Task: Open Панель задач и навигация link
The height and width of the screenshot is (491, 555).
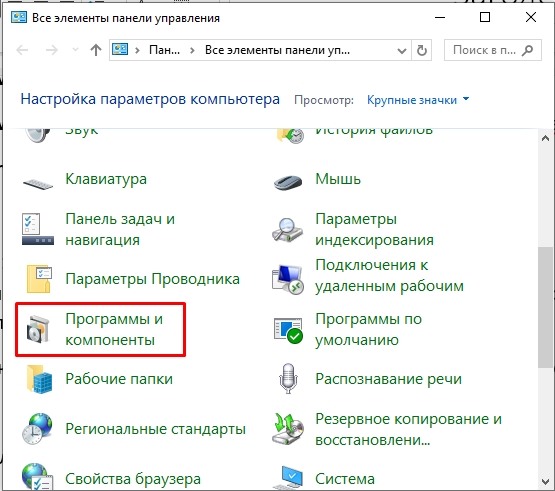Action: [120, 229]
